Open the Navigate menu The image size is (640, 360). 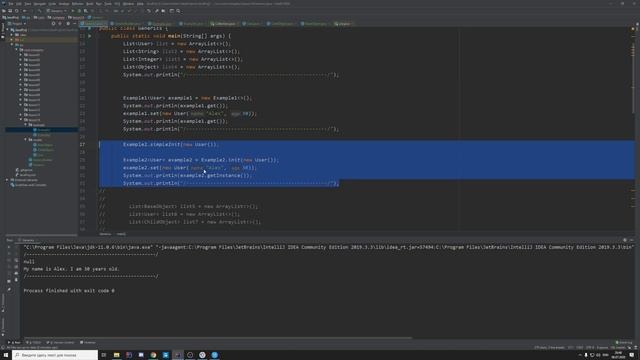point(40,4)
